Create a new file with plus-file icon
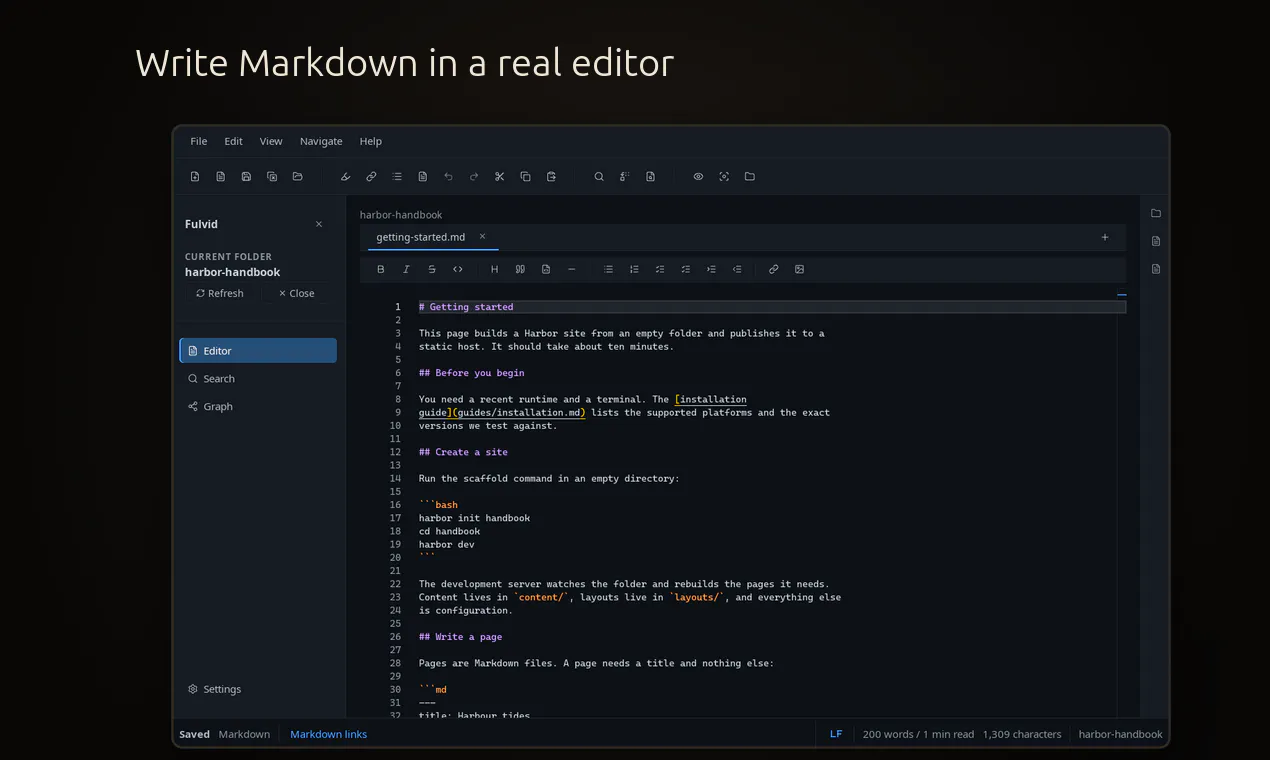Image resolution: width=1270 pixels, height=760 pixels. pos(195,177)
